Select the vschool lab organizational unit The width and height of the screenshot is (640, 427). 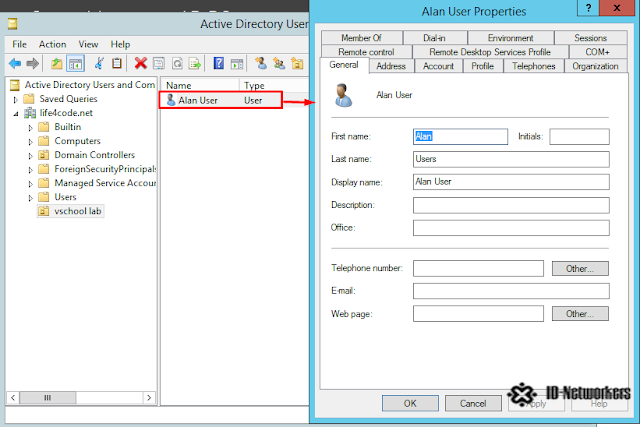pyautogui.click(x=71, y=211)
